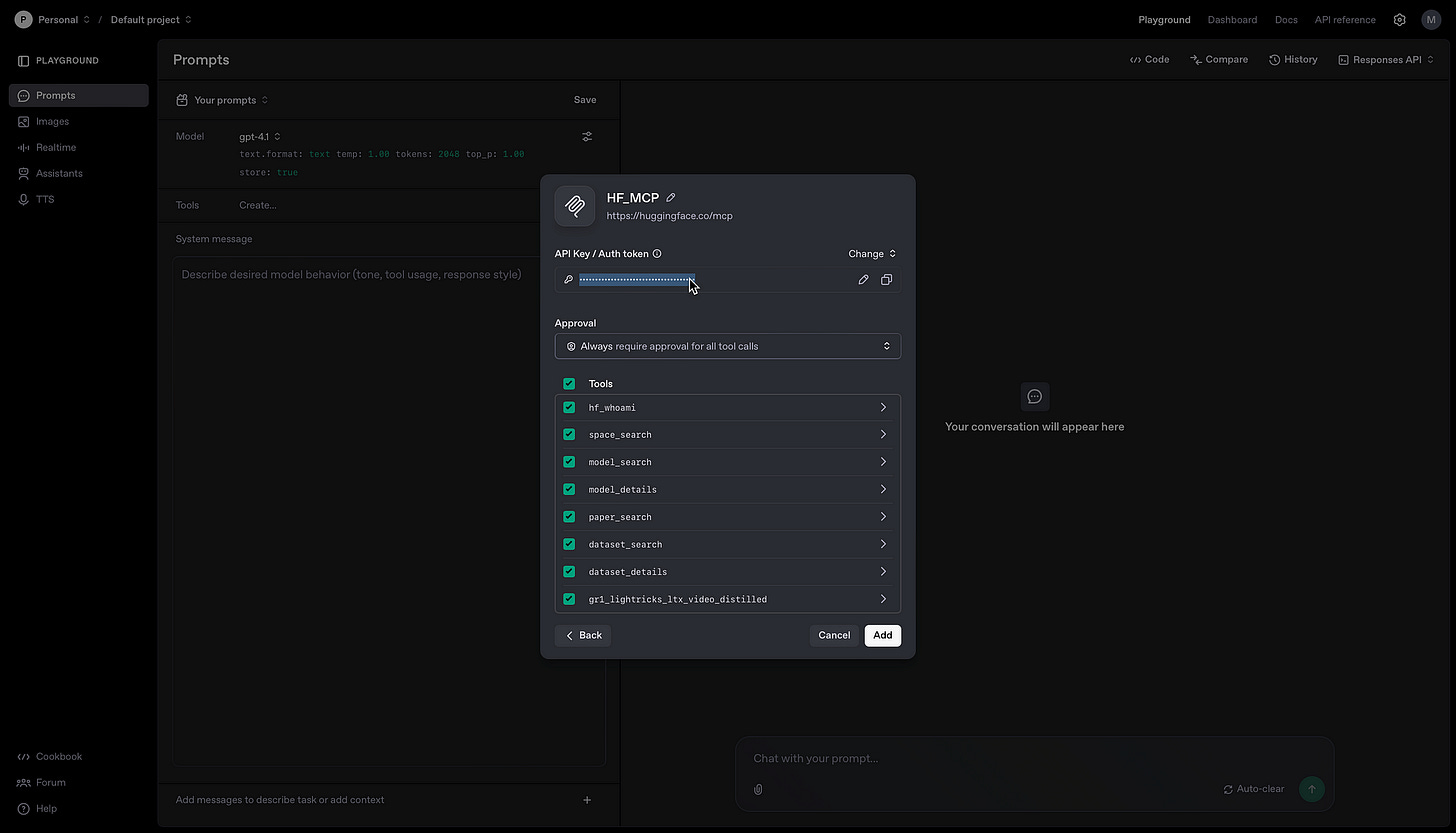The width and height of the screenshot is (1456, 833).
Task: Uncheck the Tools select-all checkbox
Action: pos(569,384)
